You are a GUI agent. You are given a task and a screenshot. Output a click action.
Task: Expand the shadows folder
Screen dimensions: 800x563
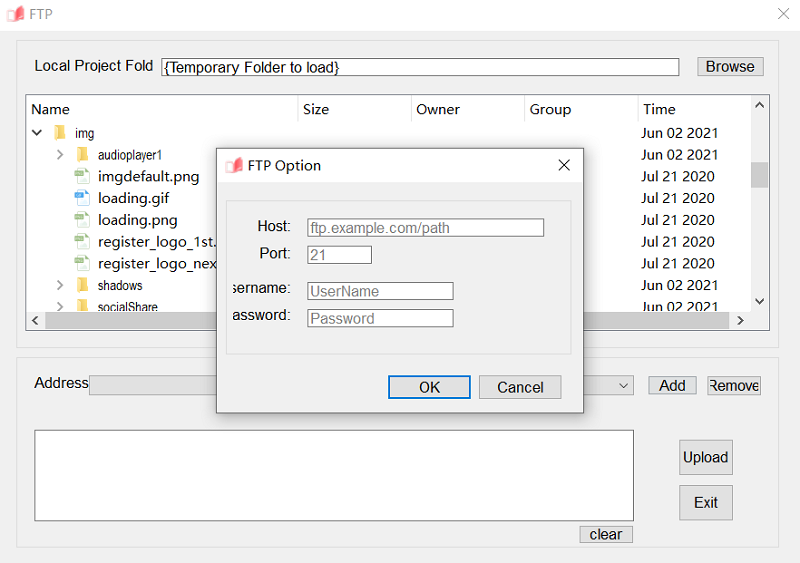(x=60, y=286)
